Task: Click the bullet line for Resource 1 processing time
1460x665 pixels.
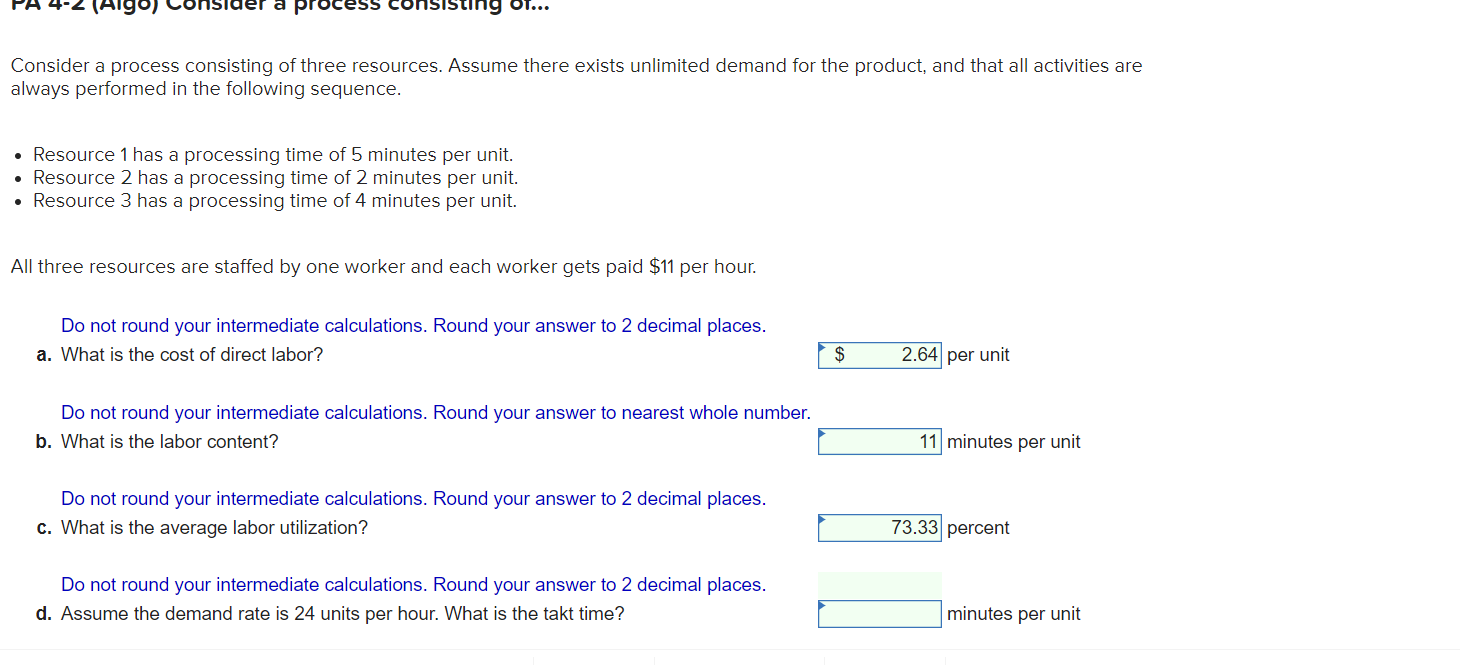Action: click(272, 154)
